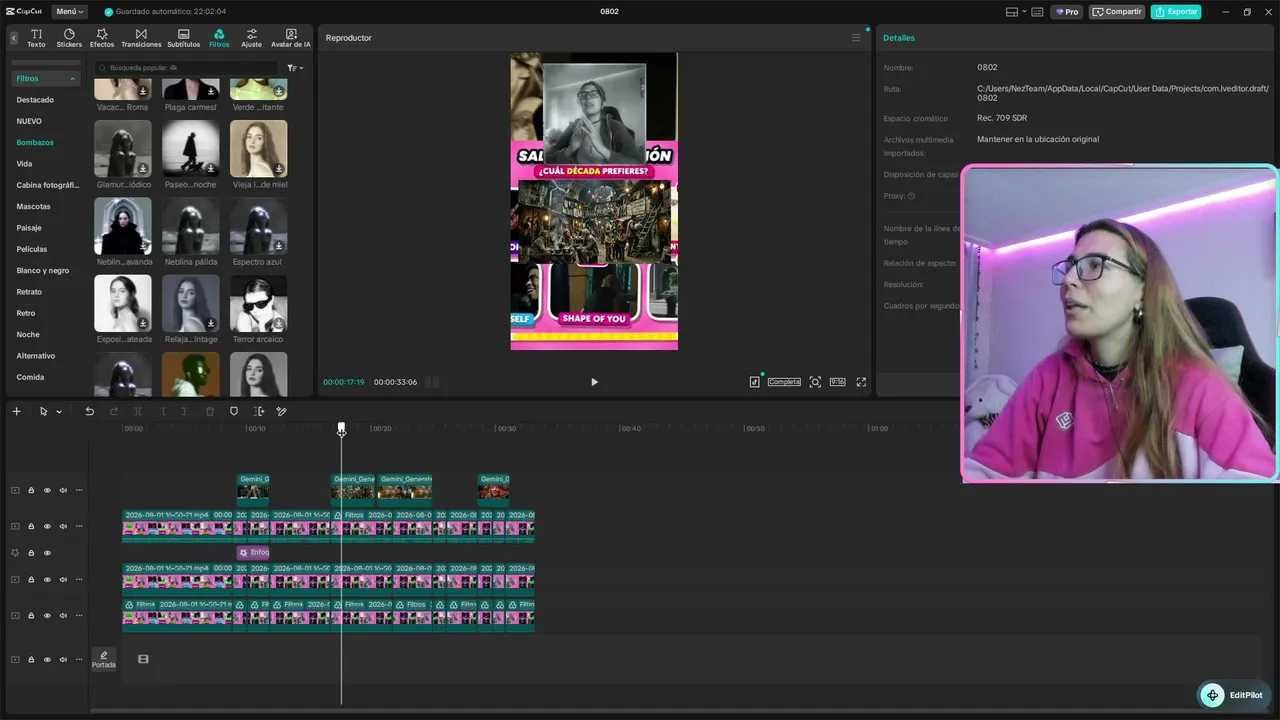Screen dimensions: 1280x720
Task: Play the video in Reproductor
Action: [594, 382]
